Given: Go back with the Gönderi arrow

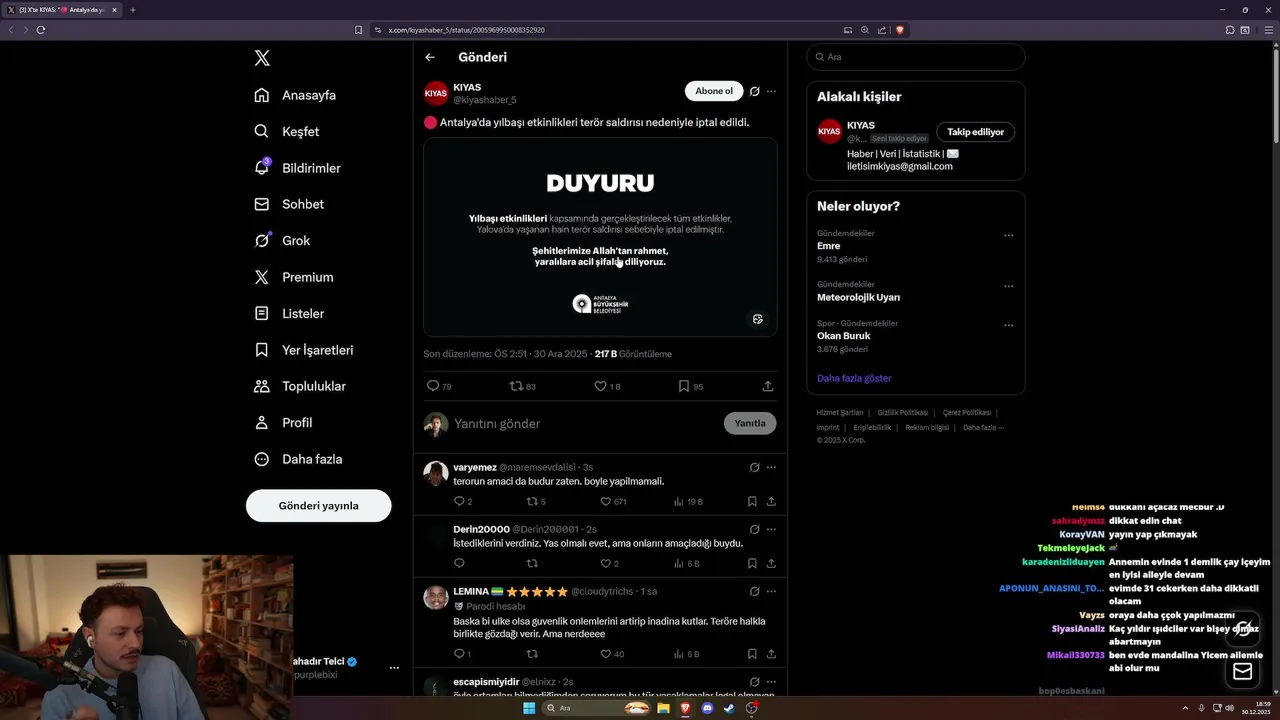Looking at the screenshot, I should (430, 57).
